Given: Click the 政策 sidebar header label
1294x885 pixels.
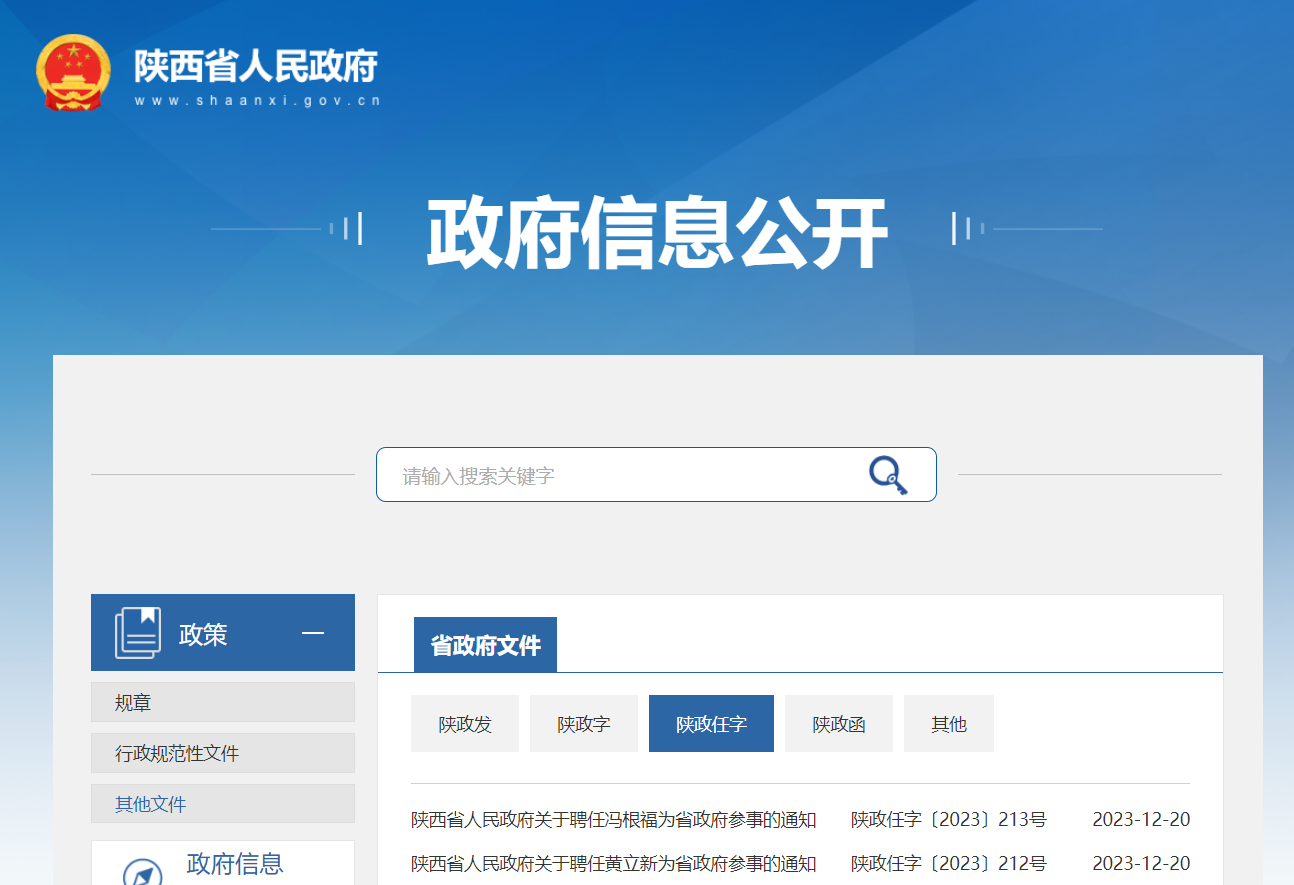Looking at the screenshot, I should coord(203,634).
